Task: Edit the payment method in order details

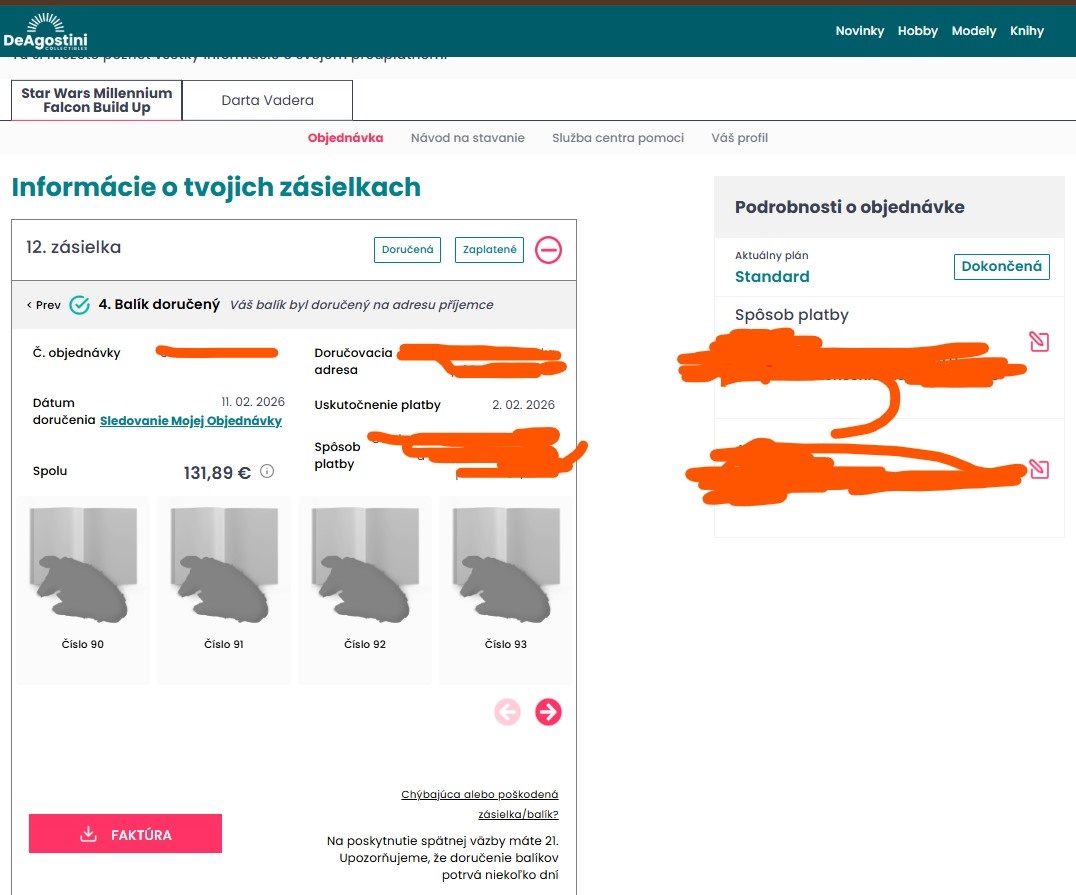Action: click(1039, 343)
